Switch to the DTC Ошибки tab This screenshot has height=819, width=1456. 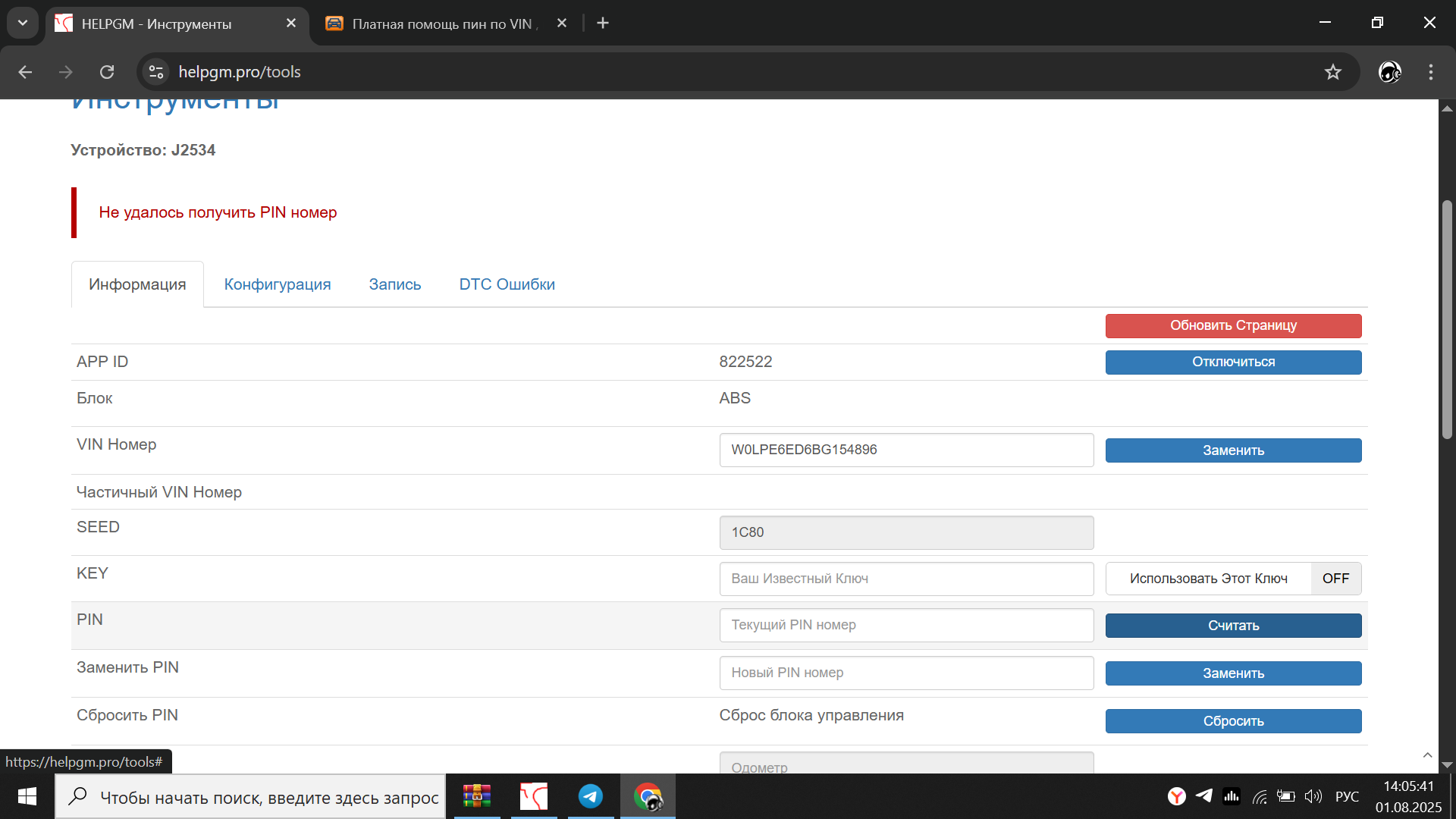pyautogui.click(x=507, y=284)
